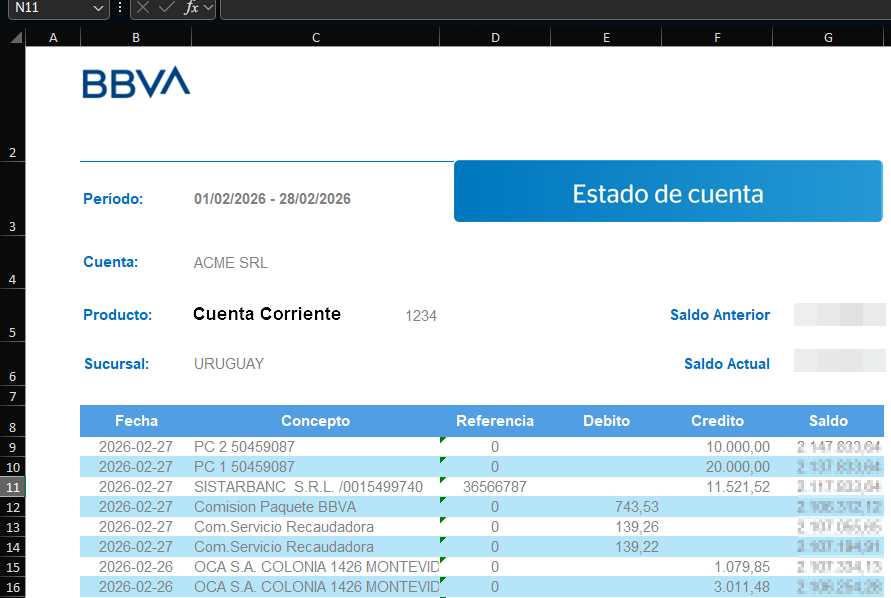Select column C header
Image resolution: width=891 pixels, height=598 pixels.
point(316,38)
